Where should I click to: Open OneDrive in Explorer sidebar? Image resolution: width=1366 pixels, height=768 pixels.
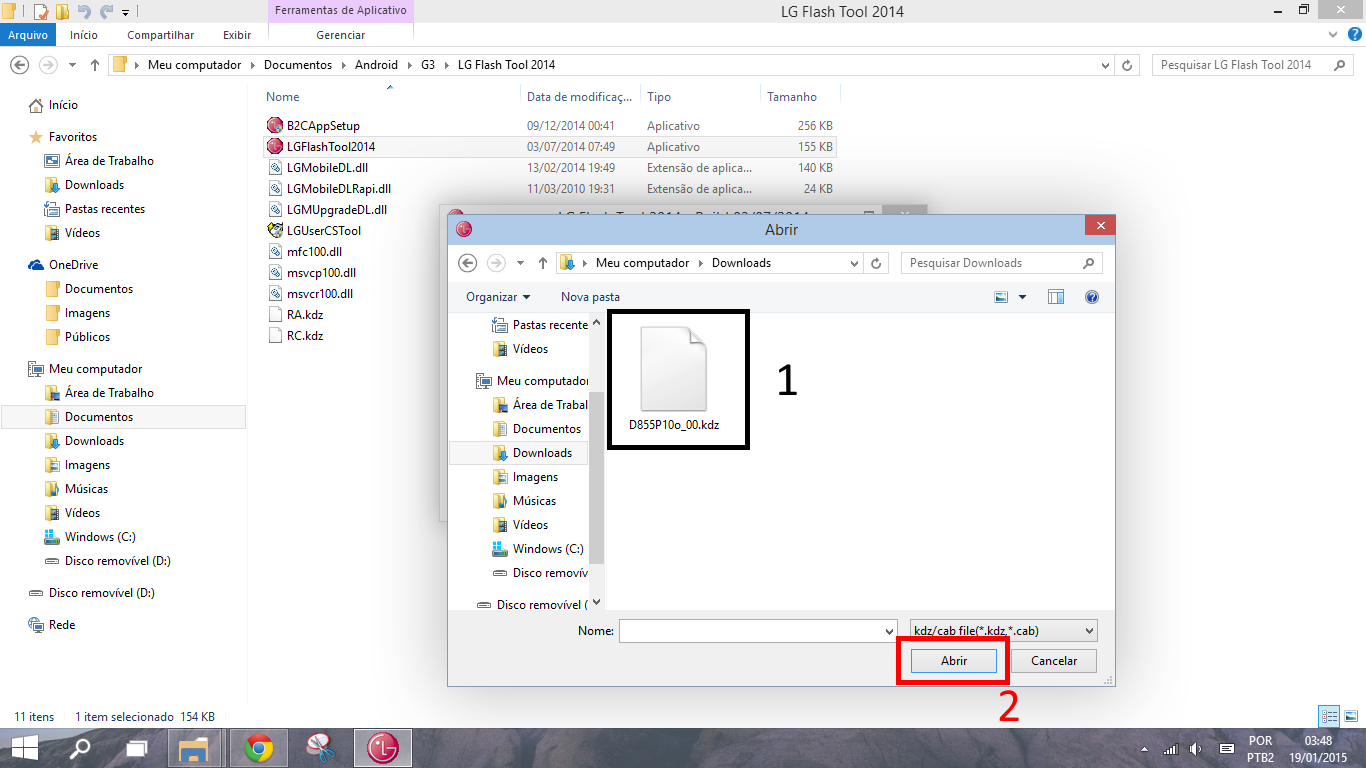tap(73, 265)
